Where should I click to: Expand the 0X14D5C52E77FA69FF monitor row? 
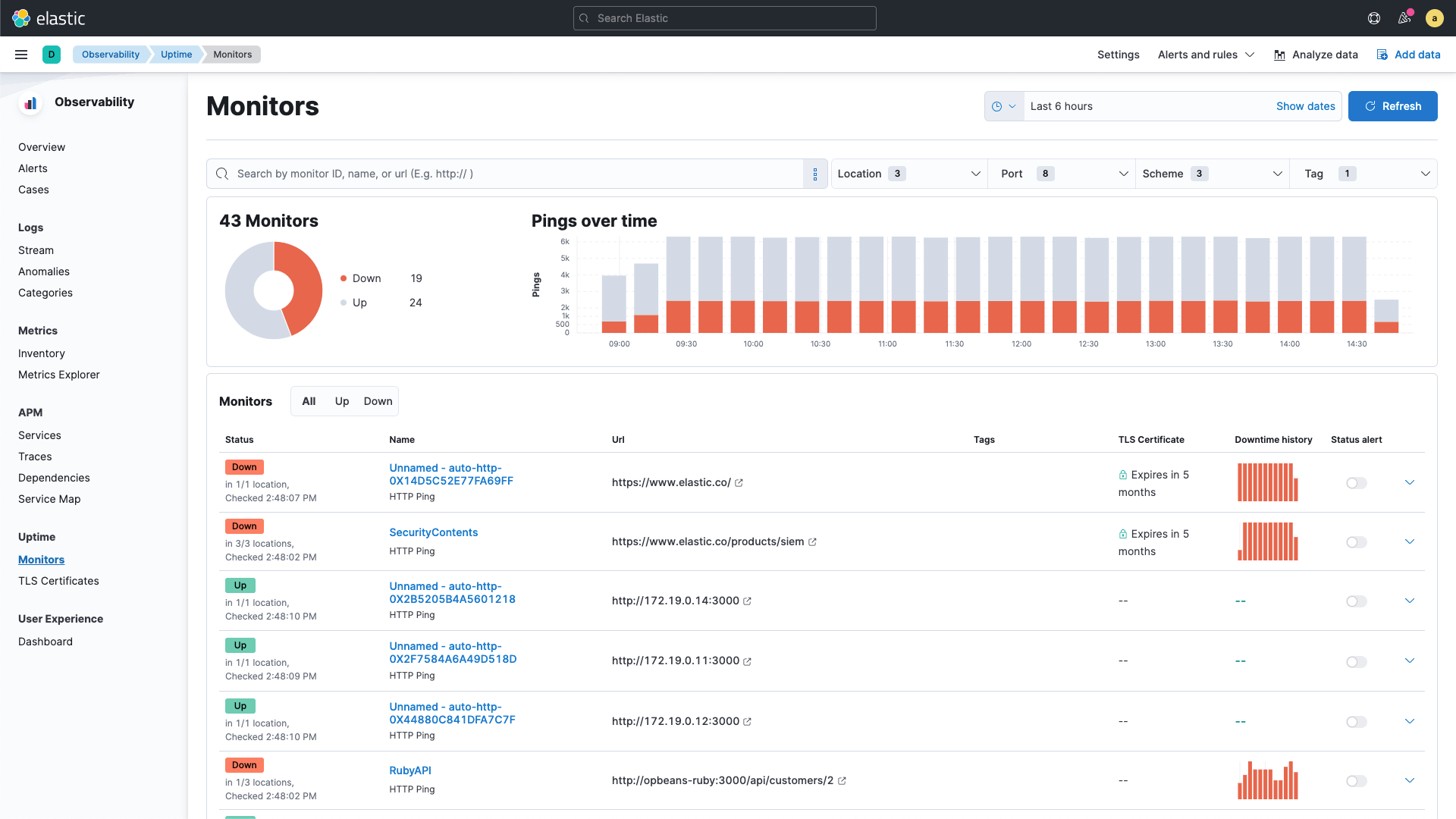tap(1410, 482)
